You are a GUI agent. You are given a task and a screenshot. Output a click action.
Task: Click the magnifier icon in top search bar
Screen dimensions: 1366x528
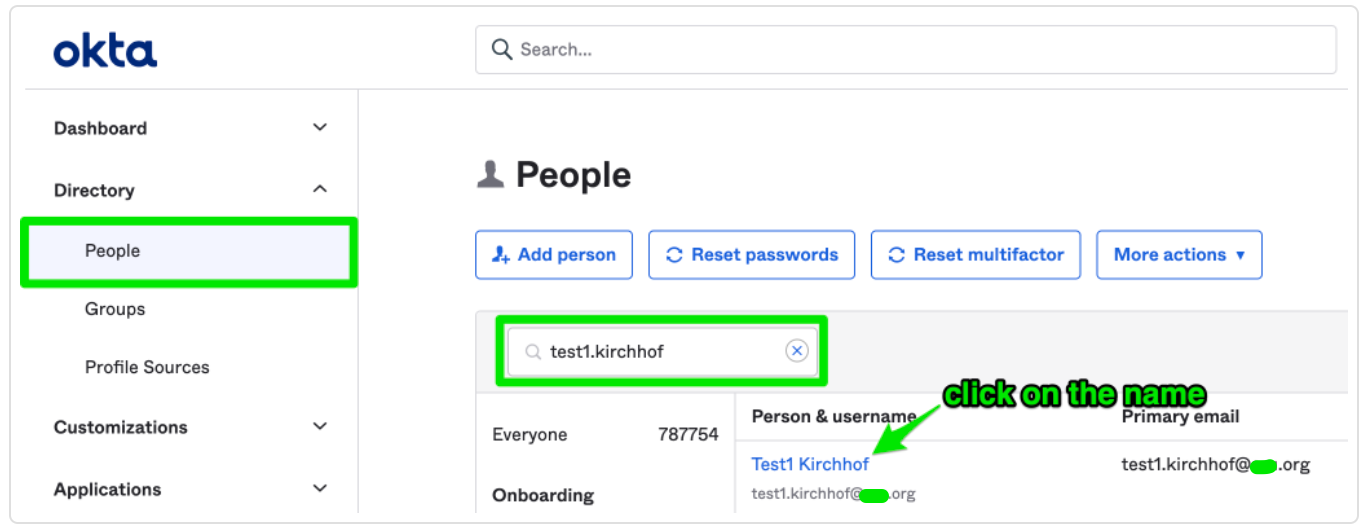502,49
